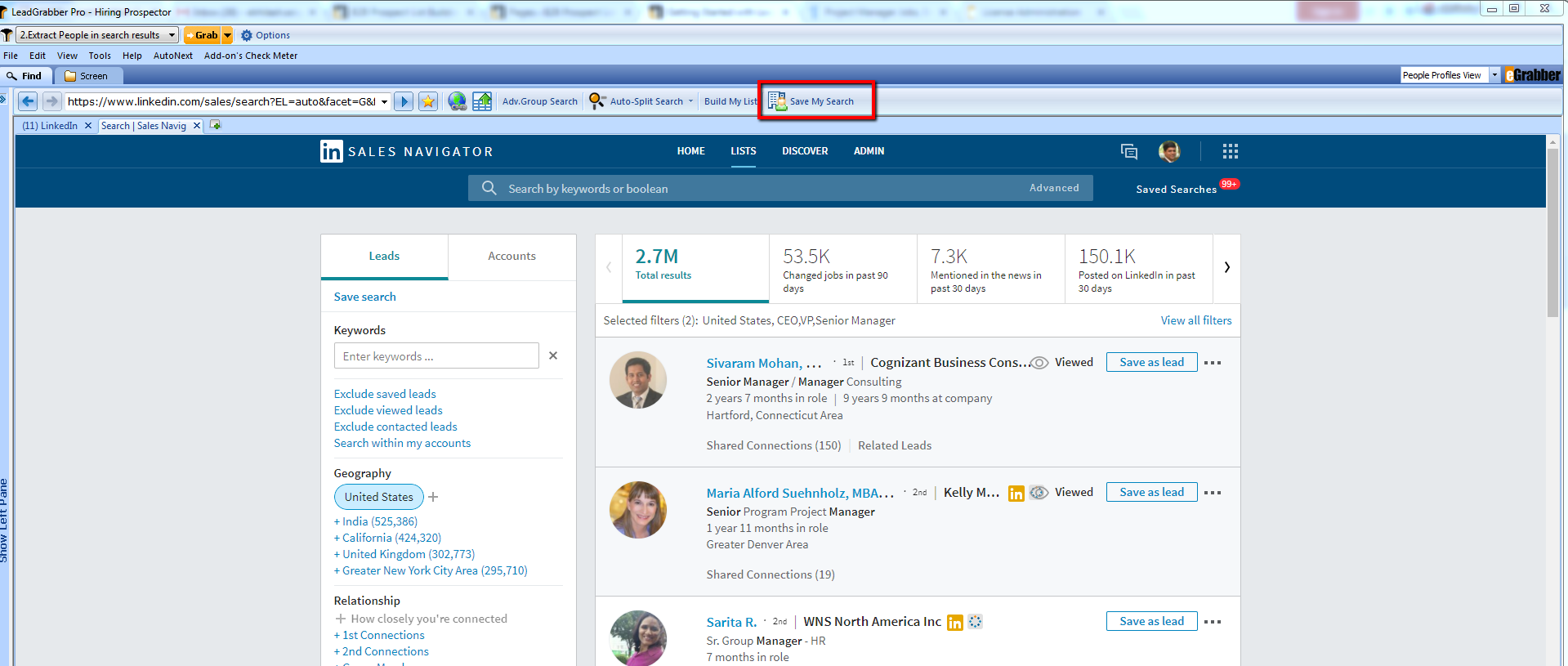Screen dimensions: 1568x666
Task: Open the messaging icon in Sales Navigator header
Action: click(1129, 151)
